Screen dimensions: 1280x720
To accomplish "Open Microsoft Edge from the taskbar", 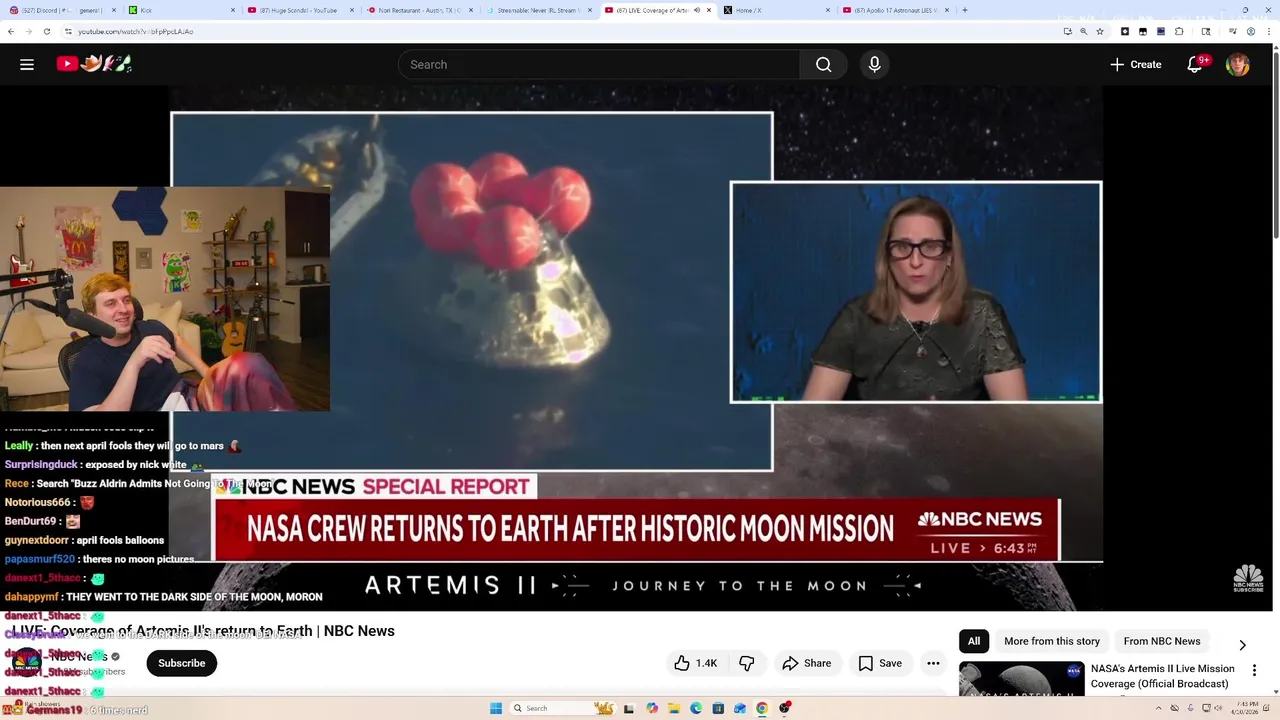I will pyautogui.click(x=696, y=708).
